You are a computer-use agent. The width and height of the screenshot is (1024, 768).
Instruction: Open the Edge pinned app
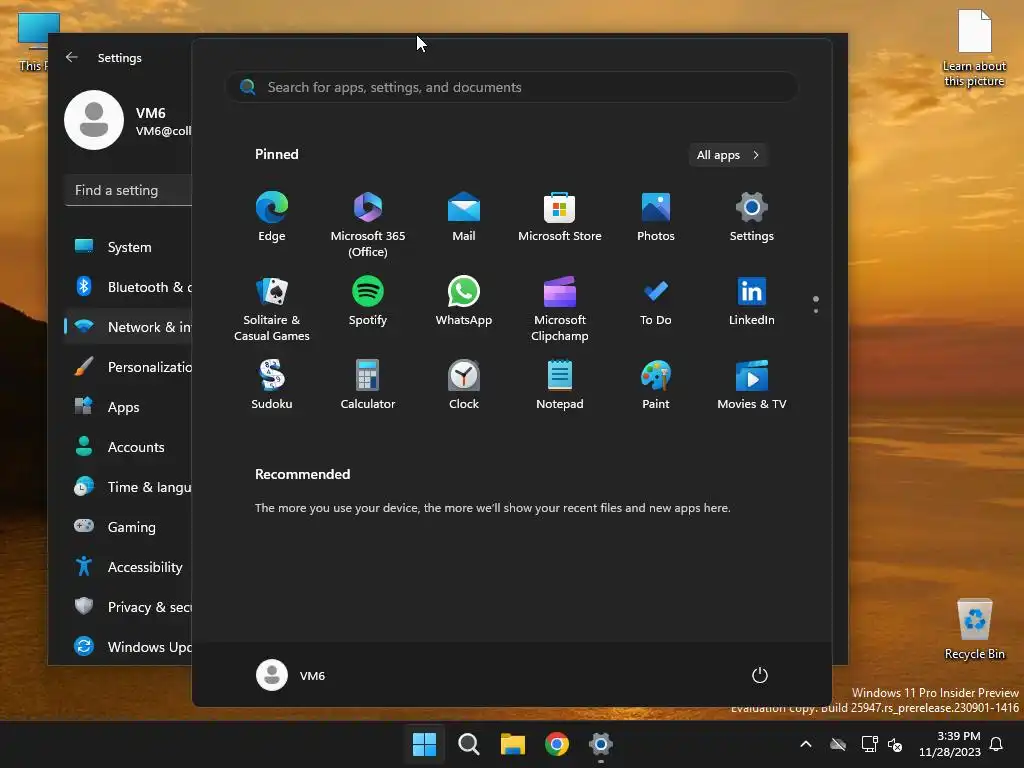tap(272, 217)
